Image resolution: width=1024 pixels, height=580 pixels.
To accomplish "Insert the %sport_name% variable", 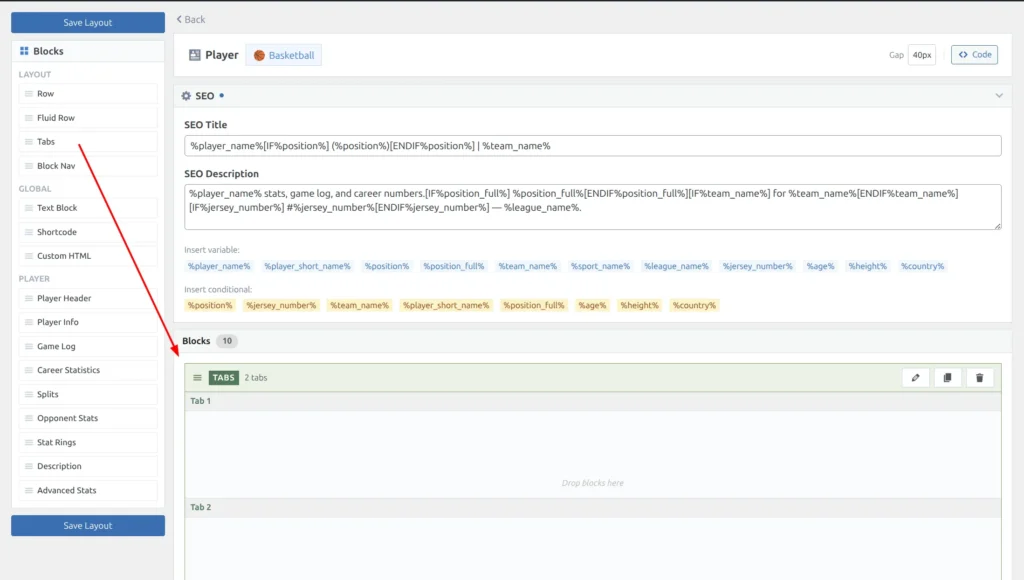I will coord(600,266).
